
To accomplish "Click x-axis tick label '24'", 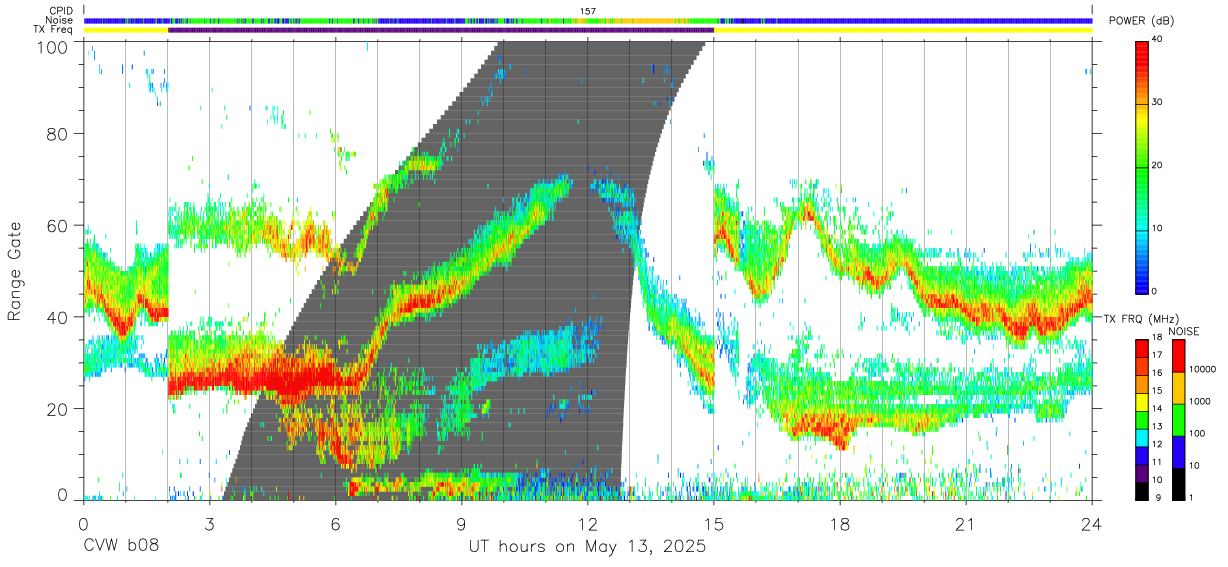I will 1092,525.
